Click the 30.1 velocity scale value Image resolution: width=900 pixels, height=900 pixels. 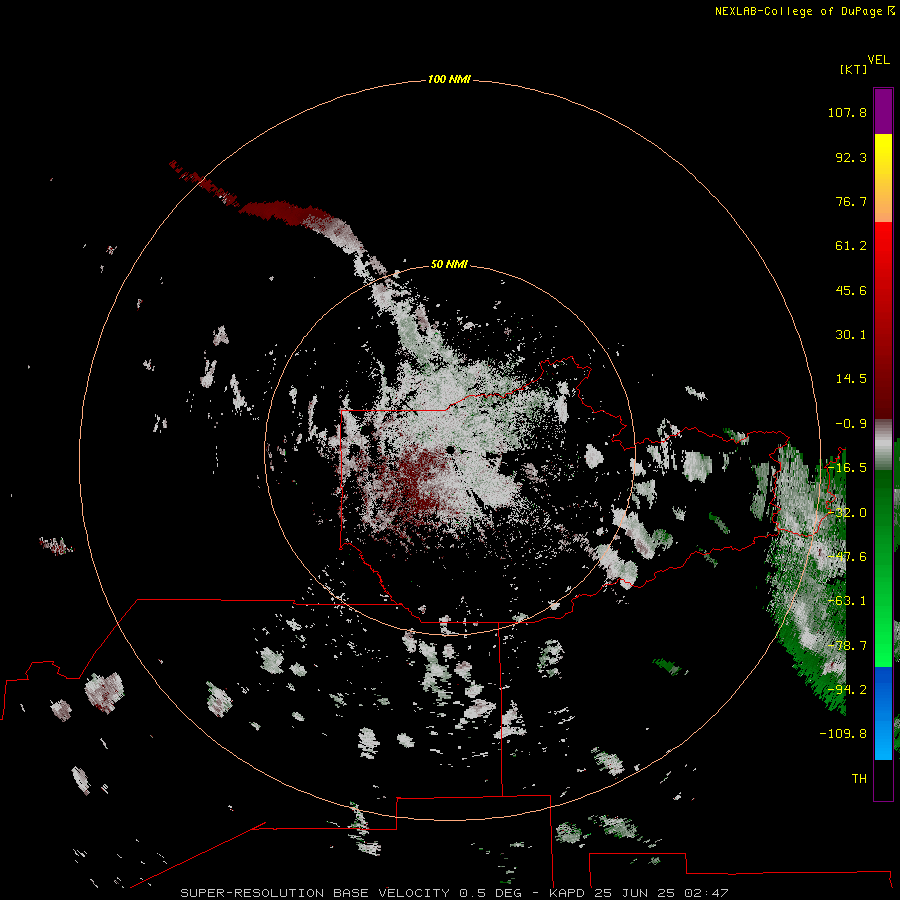point(851,335)
